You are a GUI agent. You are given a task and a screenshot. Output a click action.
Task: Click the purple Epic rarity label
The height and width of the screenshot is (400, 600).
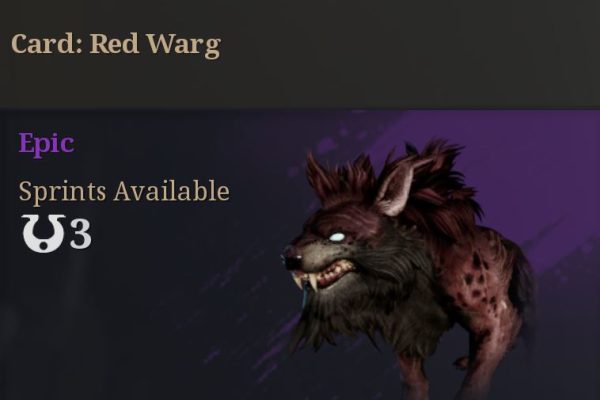46,144
